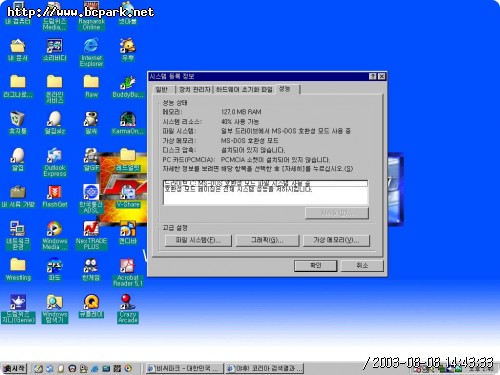Click the help question-mark title bar button

[x=373, y=77]
